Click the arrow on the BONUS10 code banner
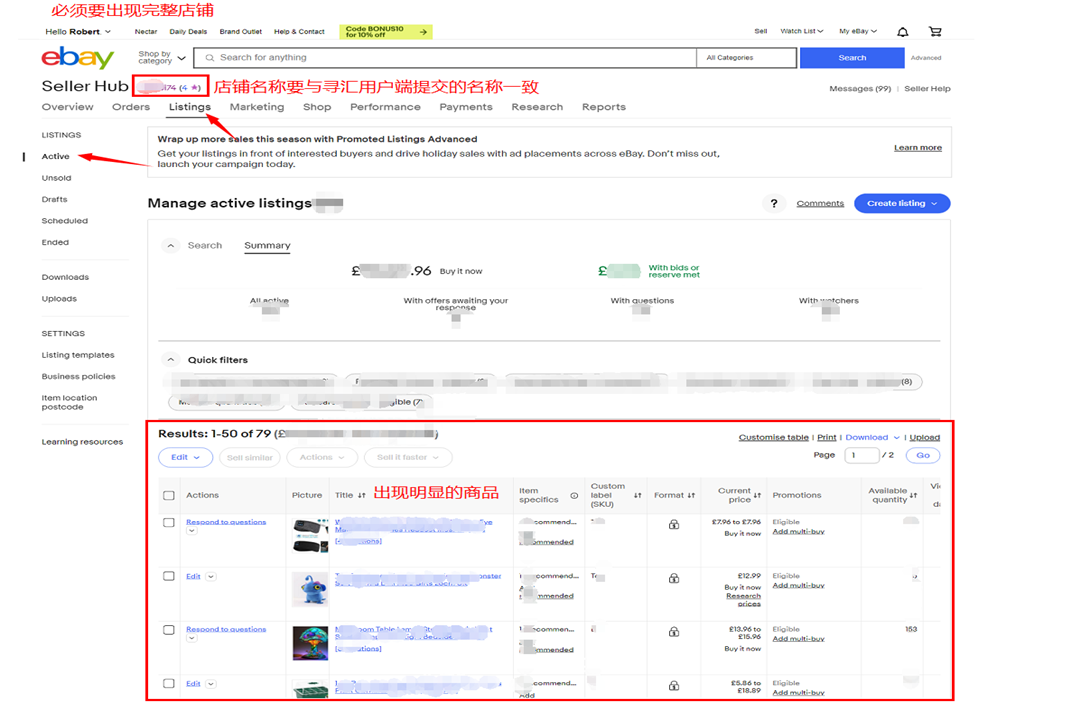Viewport: 1081px width, 704px height. coord(423,32)
